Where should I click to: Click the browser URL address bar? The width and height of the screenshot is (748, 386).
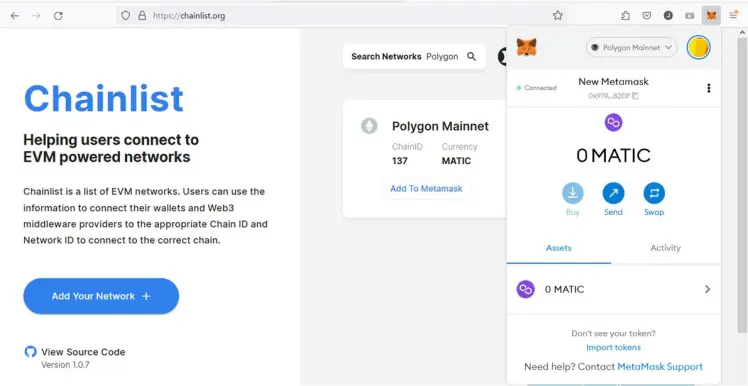[341, 16]
